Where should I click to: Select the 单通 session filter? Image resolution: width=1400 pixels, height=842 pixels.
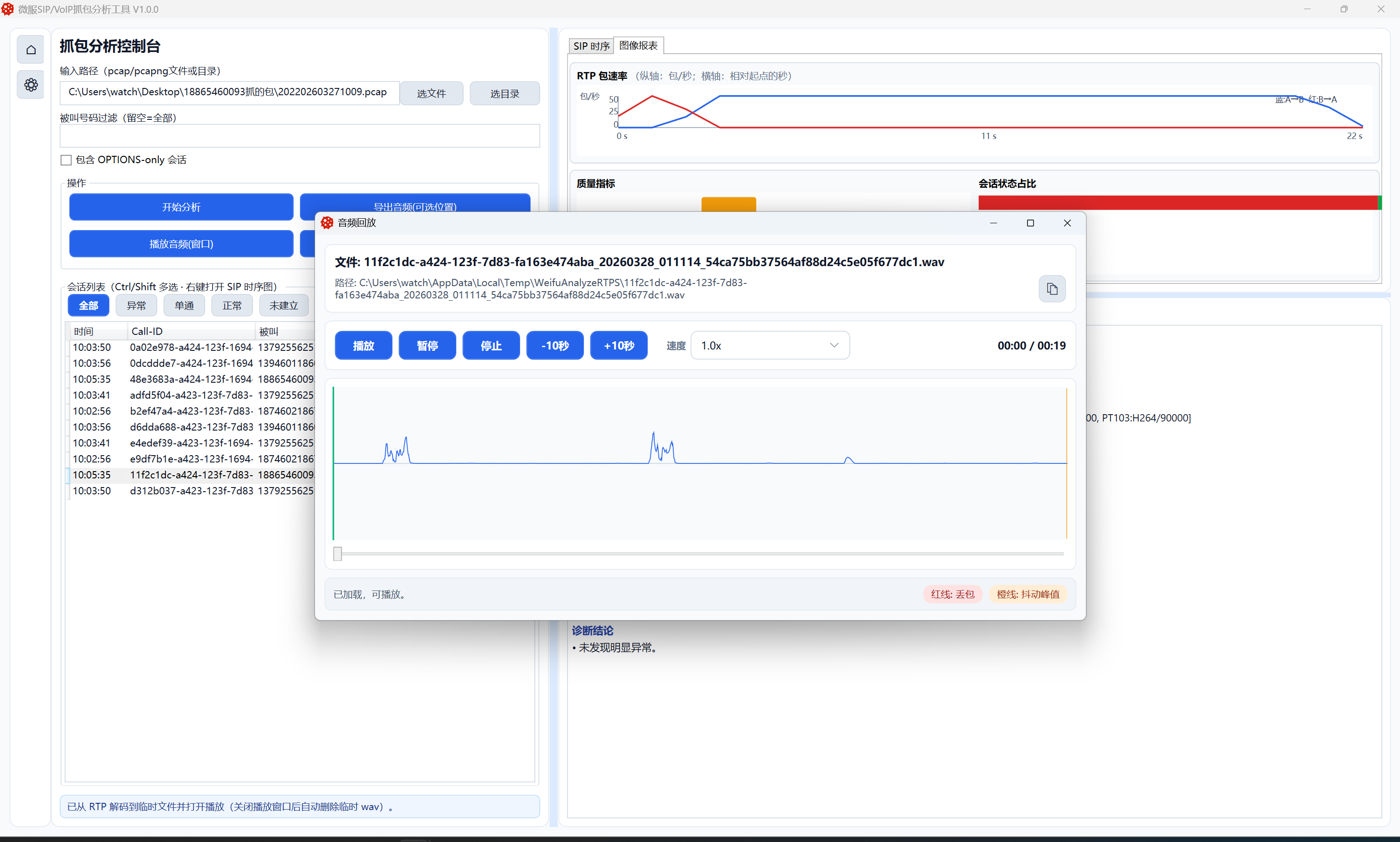click(x=184, y=306)
